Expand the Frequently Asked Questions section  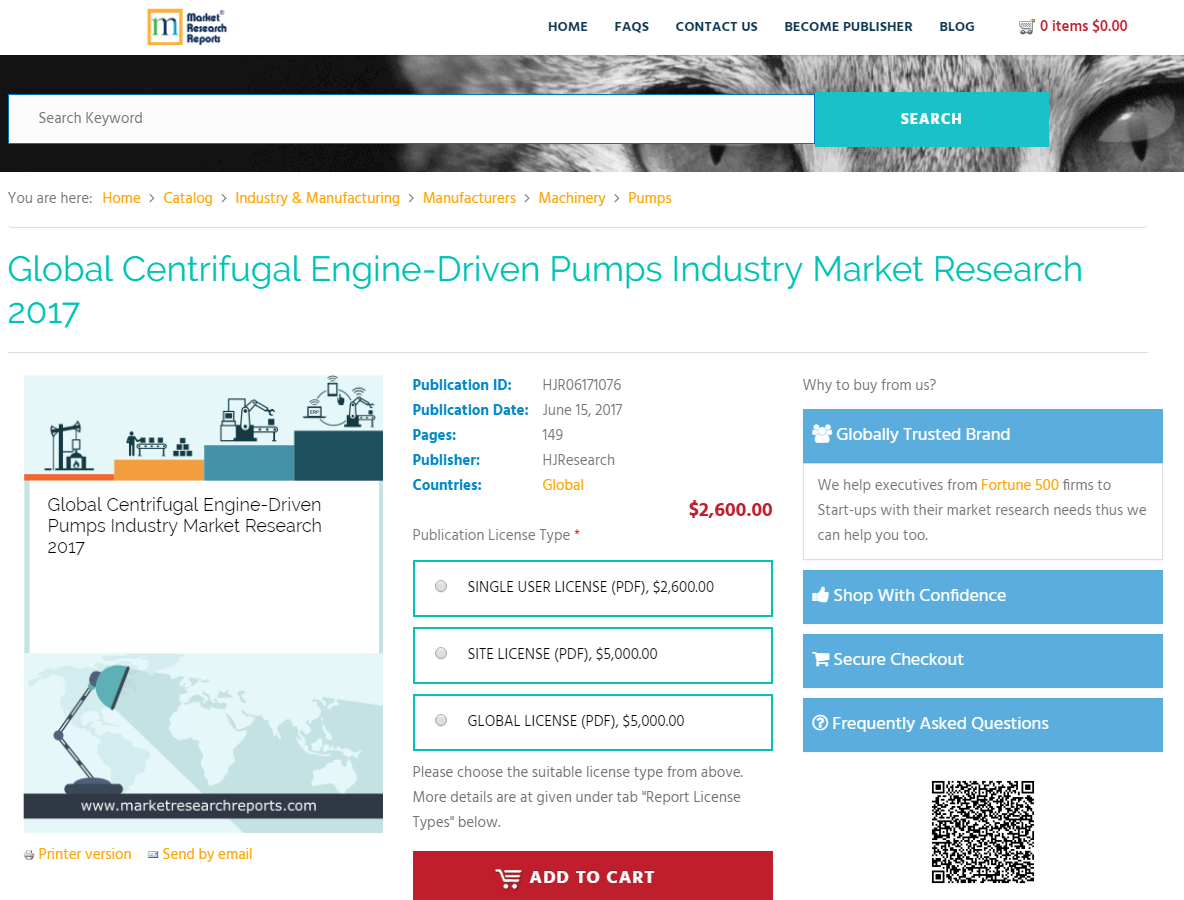pos(982,725)
